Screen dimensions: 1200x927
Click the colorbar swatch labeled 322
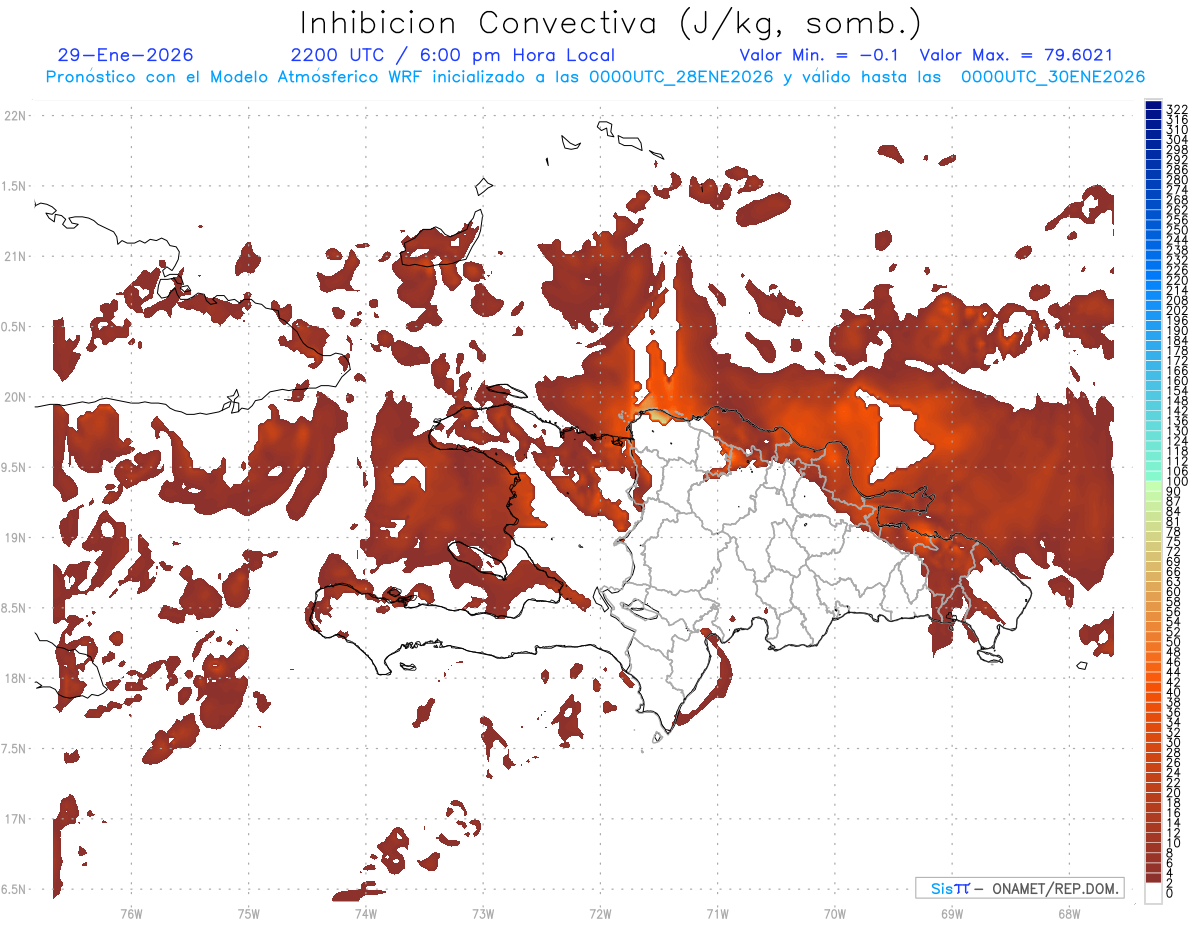point(1153,107)
